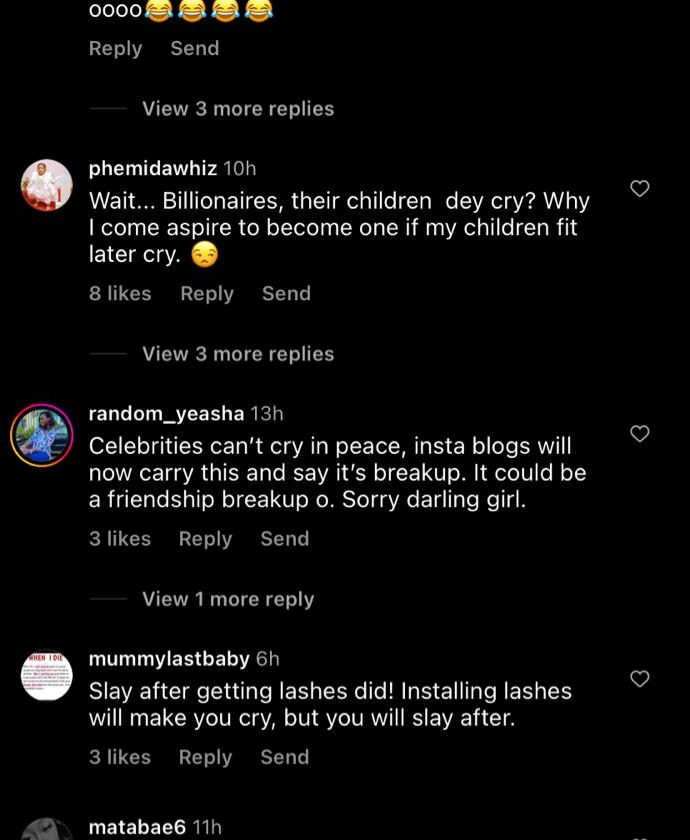Tap the heart on random_yeasha's comment
Image resolution: width=690 pixels, height=840 pixels.
pos(640,434)
